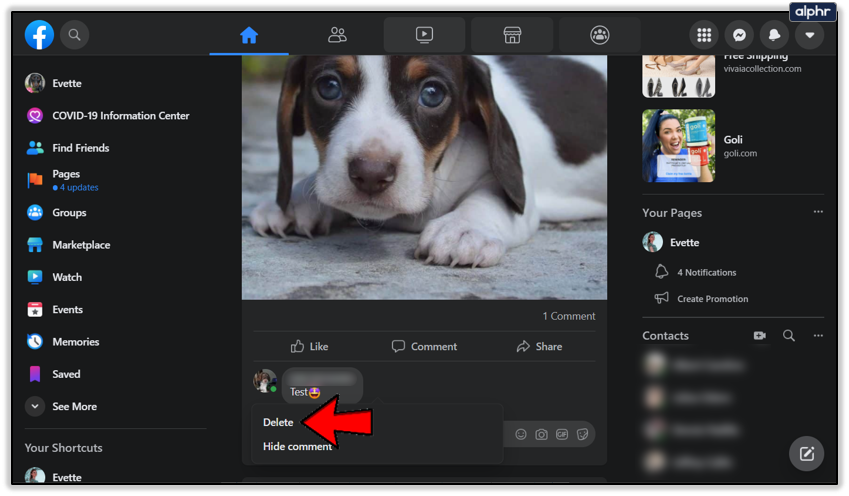Select Delete from the comment menu
Screen dimensions: 849x496
[278, 422]
